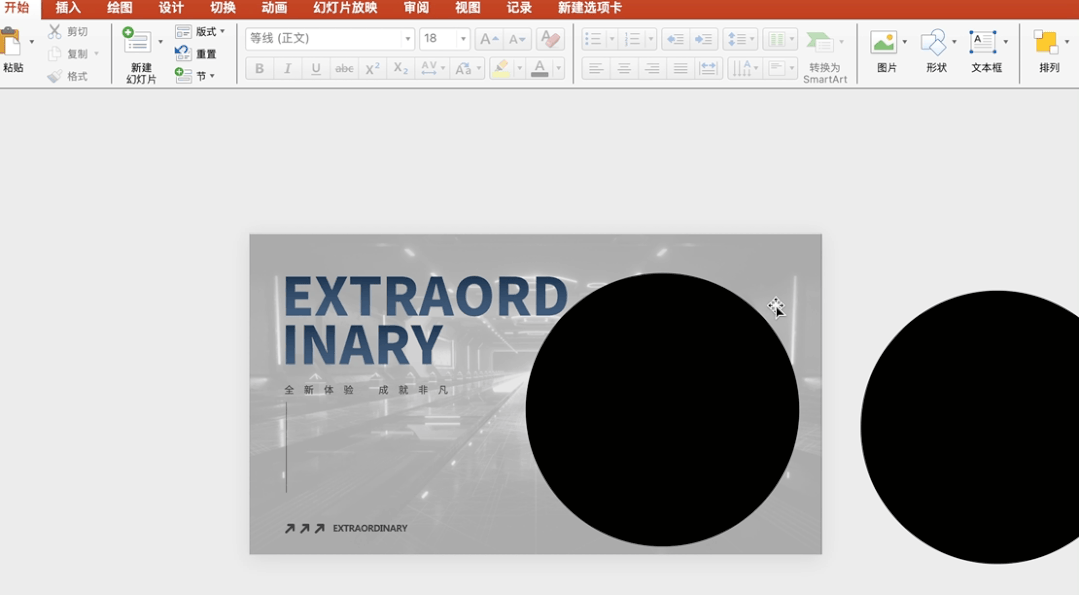
Task: Open the Layout (版式) menu
Action: [200, 32]
